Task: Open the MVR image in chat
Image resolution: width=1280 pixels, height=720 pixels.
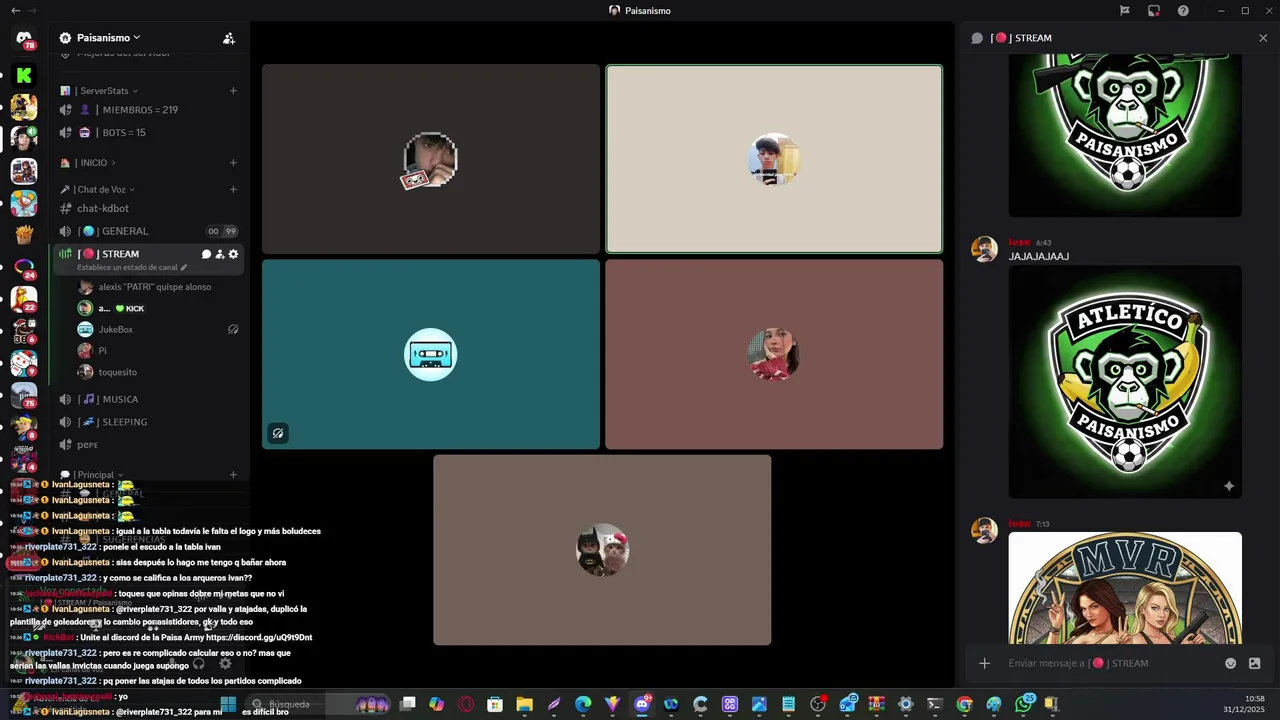Action: pos(1125,588)
